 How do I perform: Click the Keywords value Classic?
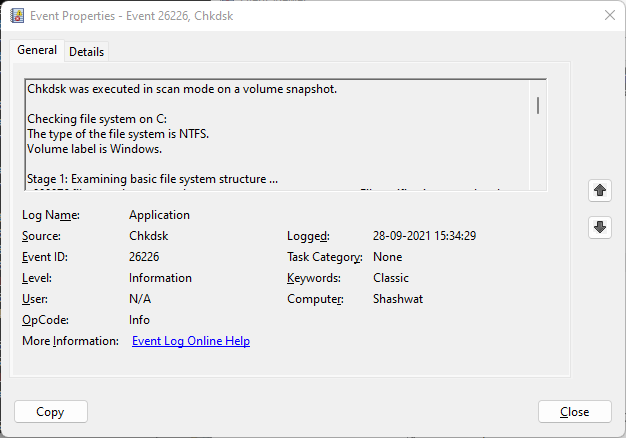[391, 278]
